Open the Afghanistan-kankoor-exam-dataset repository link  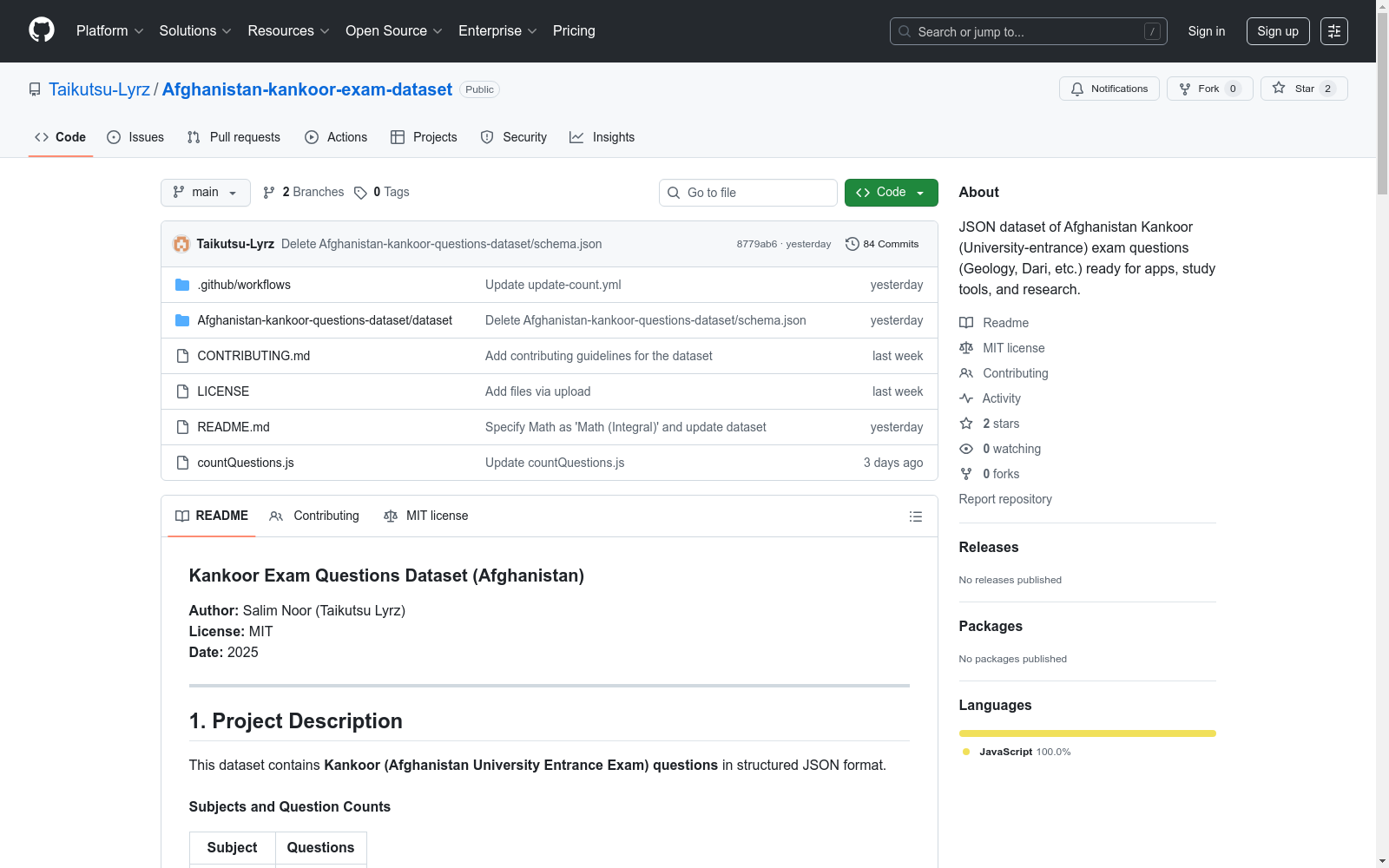(307, 89)
